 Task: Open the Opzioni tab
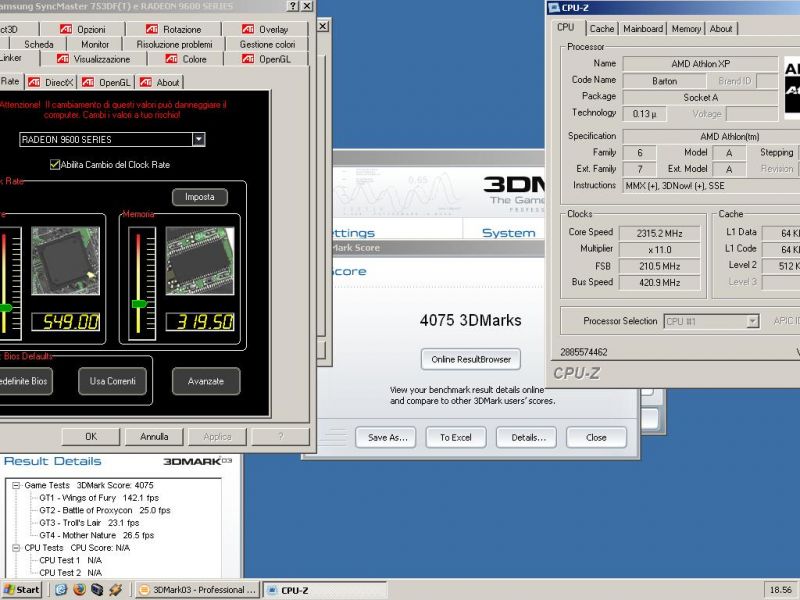click(83, 29)
